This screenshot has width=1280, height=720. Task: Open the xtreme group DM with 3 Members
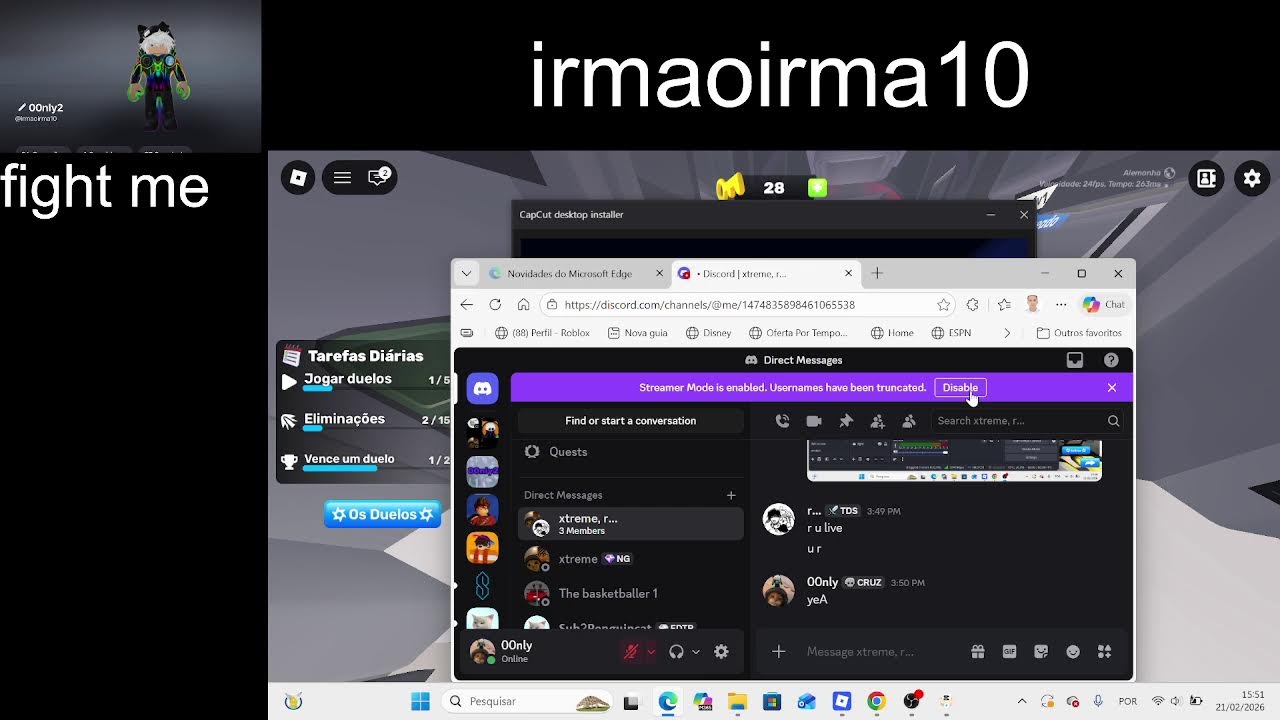tap(630, 524)
